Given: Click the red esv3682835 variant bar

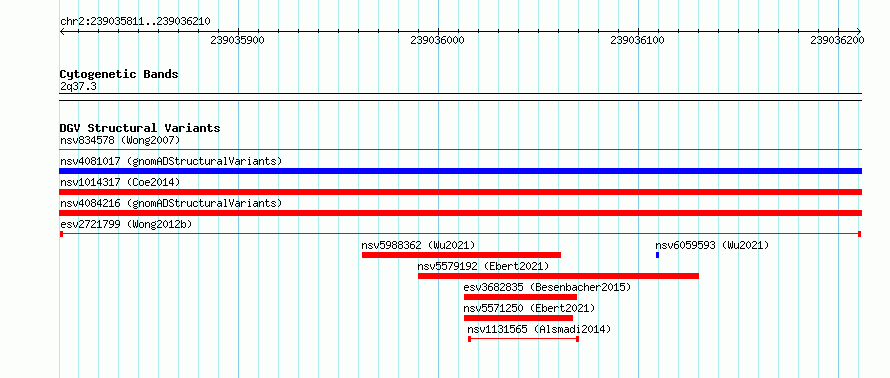Looking at the screenshot, I should 520,297.
